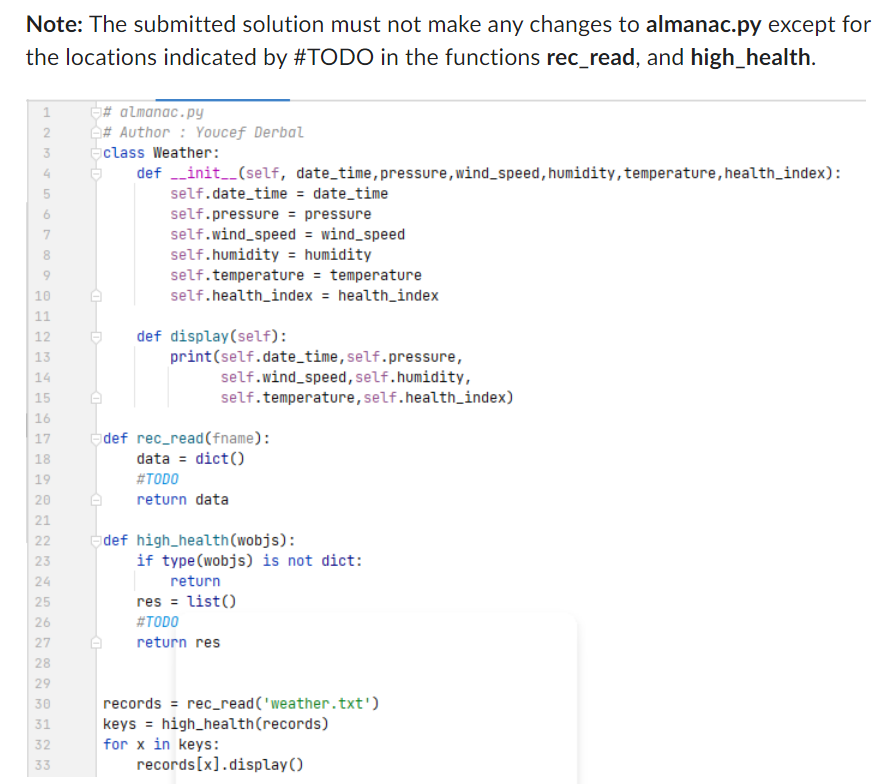This screenshot has width=892, height=784.
Task: Click 'if type(wobjs) is not dict:' line
Action: pyautogui.click(x=249, y=561)
